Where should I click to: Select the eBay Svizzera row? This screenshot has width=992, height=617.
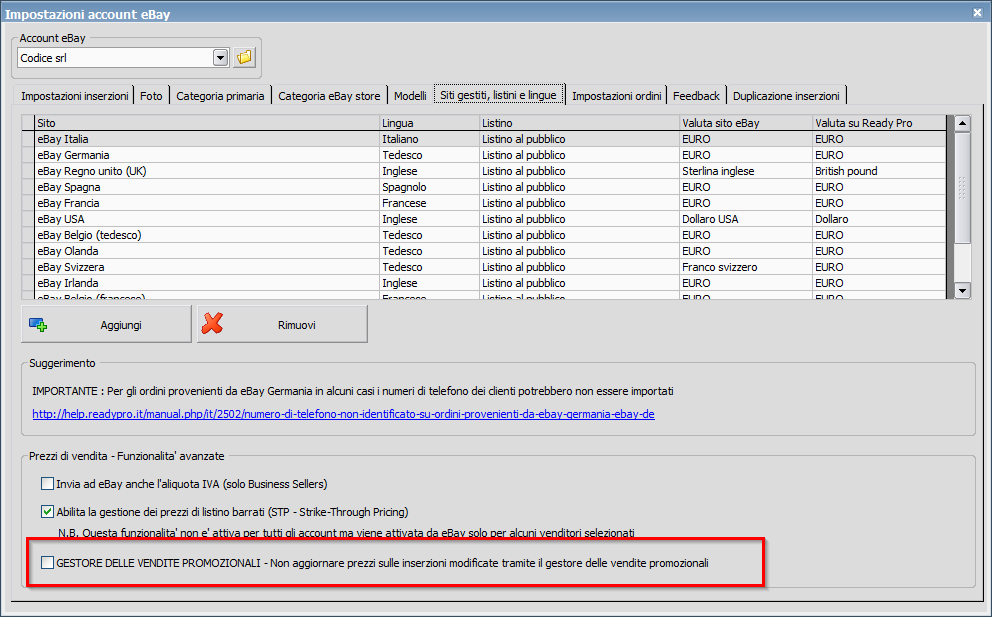484,267
